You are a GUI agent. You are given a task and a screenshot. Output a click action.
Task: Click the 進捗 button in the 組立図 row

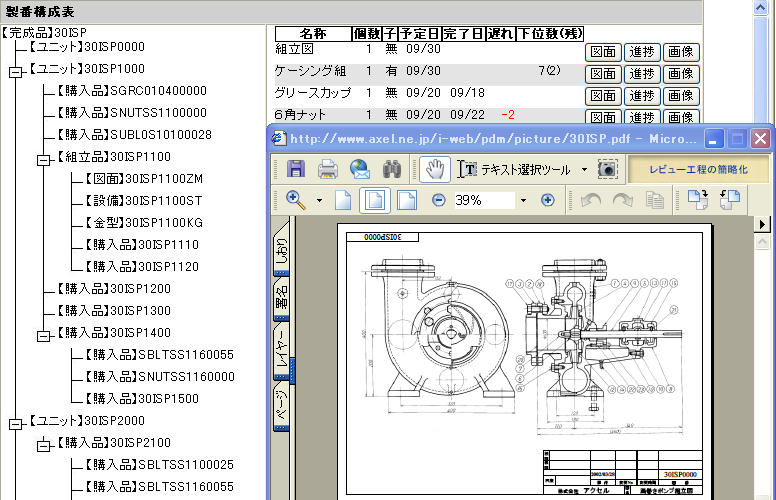[642, 52]
